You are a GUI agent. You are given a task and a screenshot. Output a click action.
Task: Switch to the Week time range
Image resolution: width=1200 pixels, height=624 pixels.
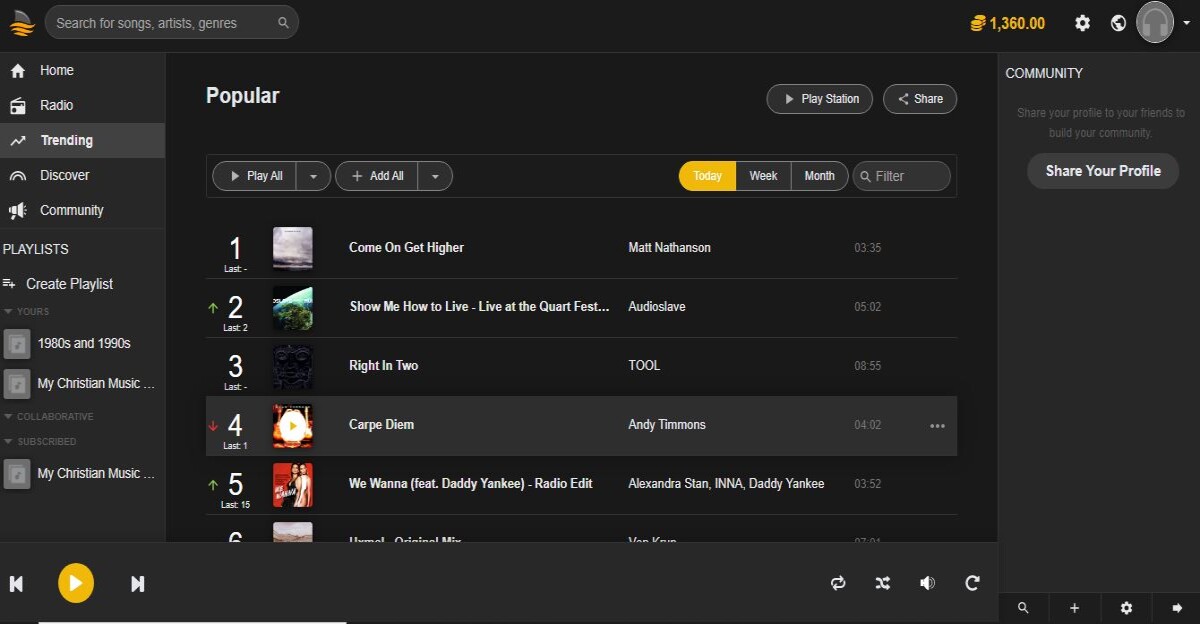tap(763, 176)
